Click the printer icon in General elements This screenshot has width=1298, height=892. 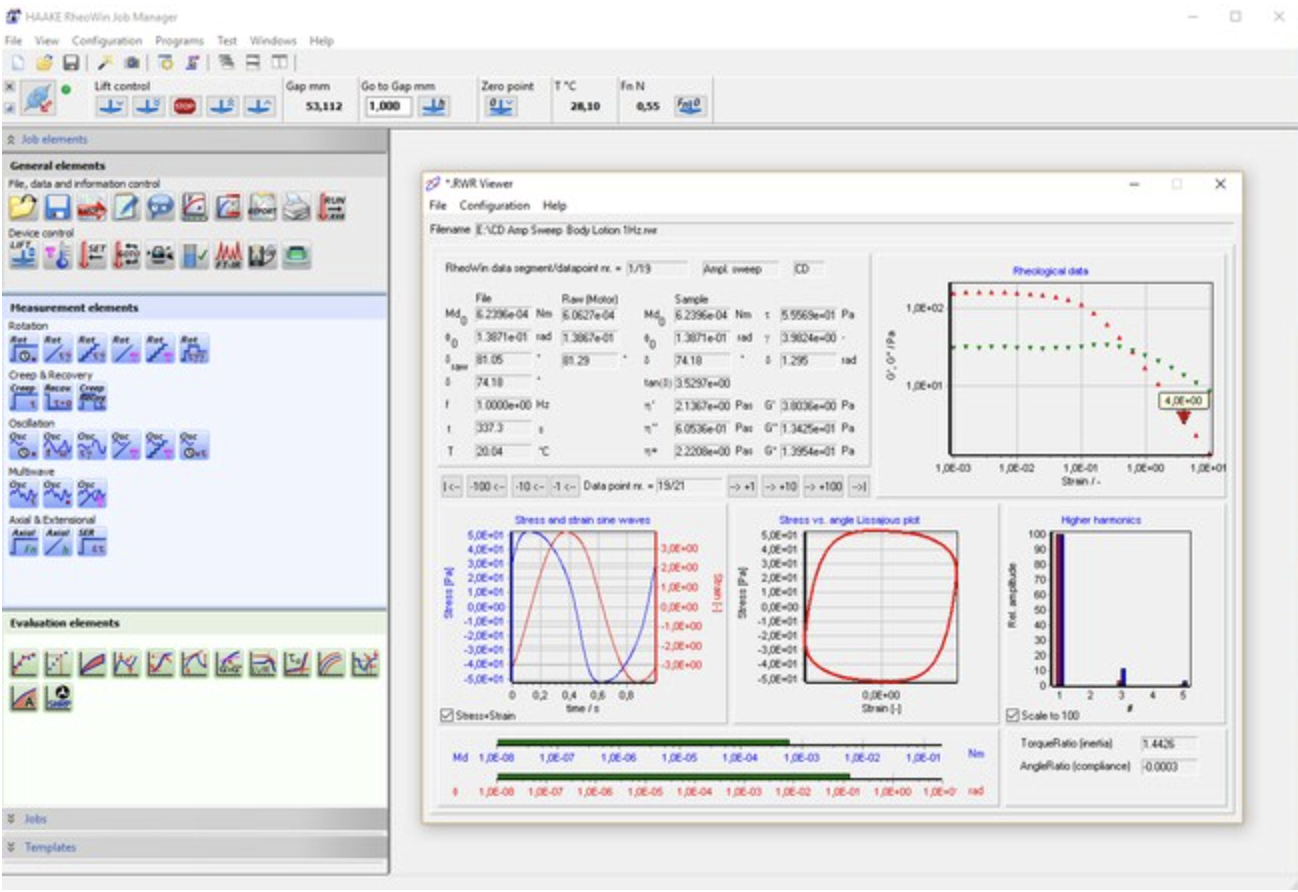295,207
